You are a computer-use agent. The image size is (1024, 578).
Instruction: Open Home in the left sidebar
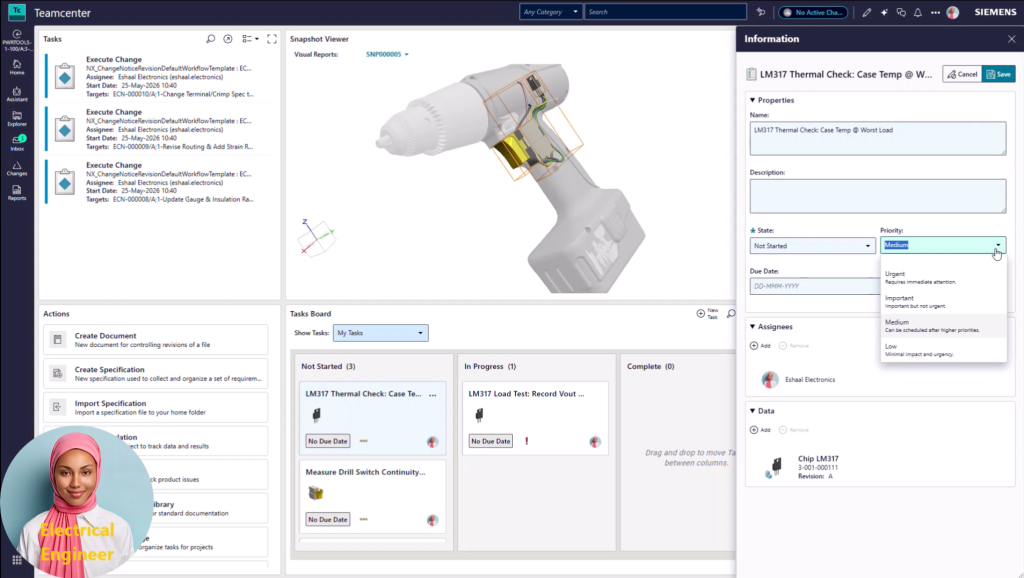tap(17, 67)
